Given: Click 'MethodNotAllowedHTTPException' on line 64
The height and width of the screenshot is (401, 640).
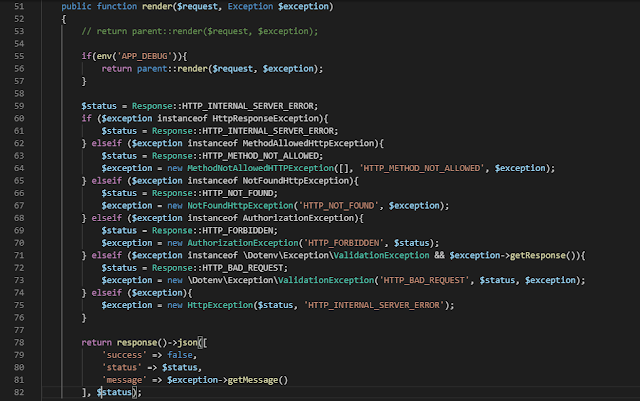Looking at the screenshot, I should 260,168.
